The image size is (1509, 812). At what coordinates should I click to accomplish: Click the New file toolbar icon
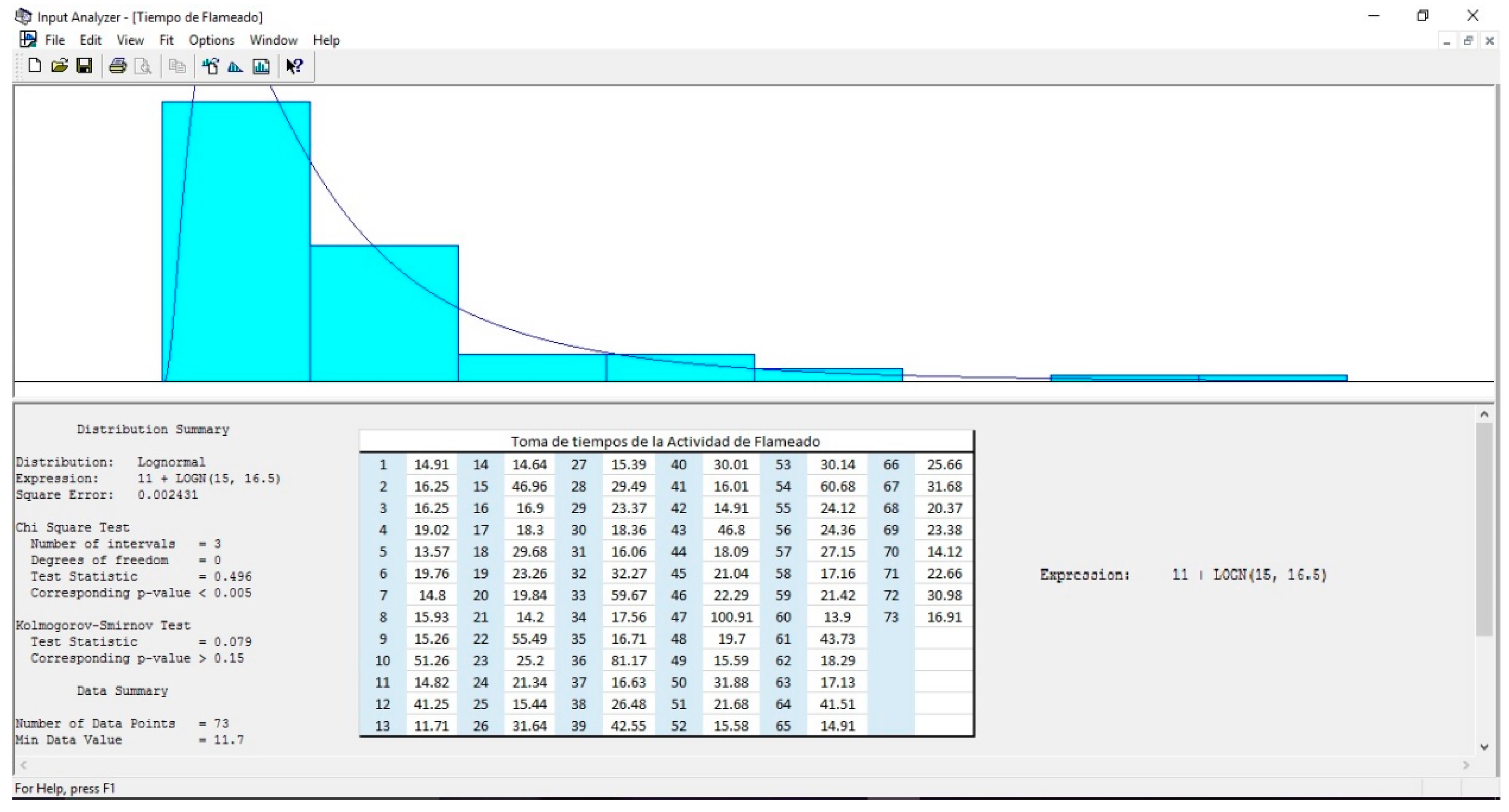(x=35, y=66)
